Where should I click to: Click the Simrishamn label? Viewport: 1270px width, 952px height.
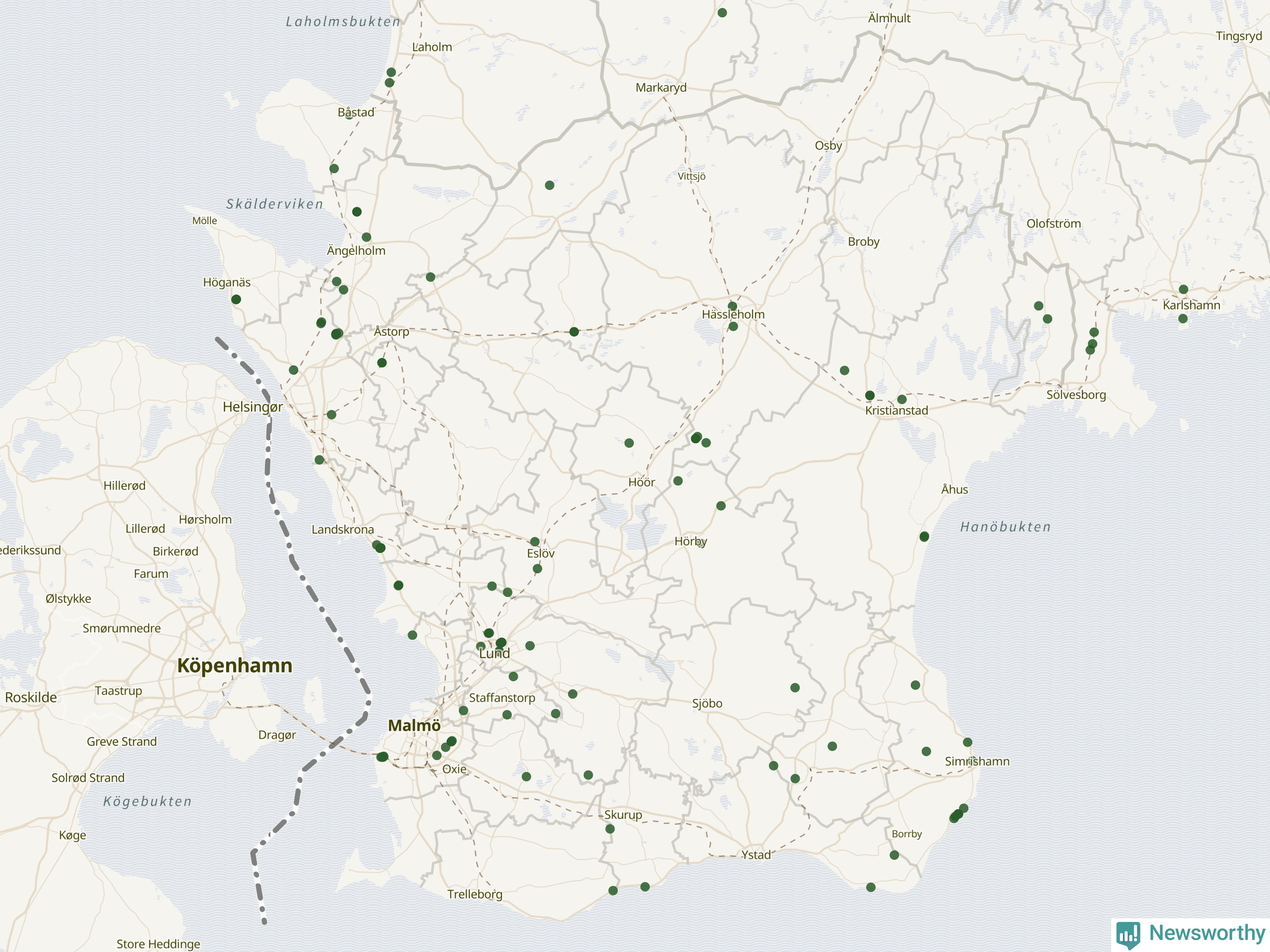coord(977,762)
